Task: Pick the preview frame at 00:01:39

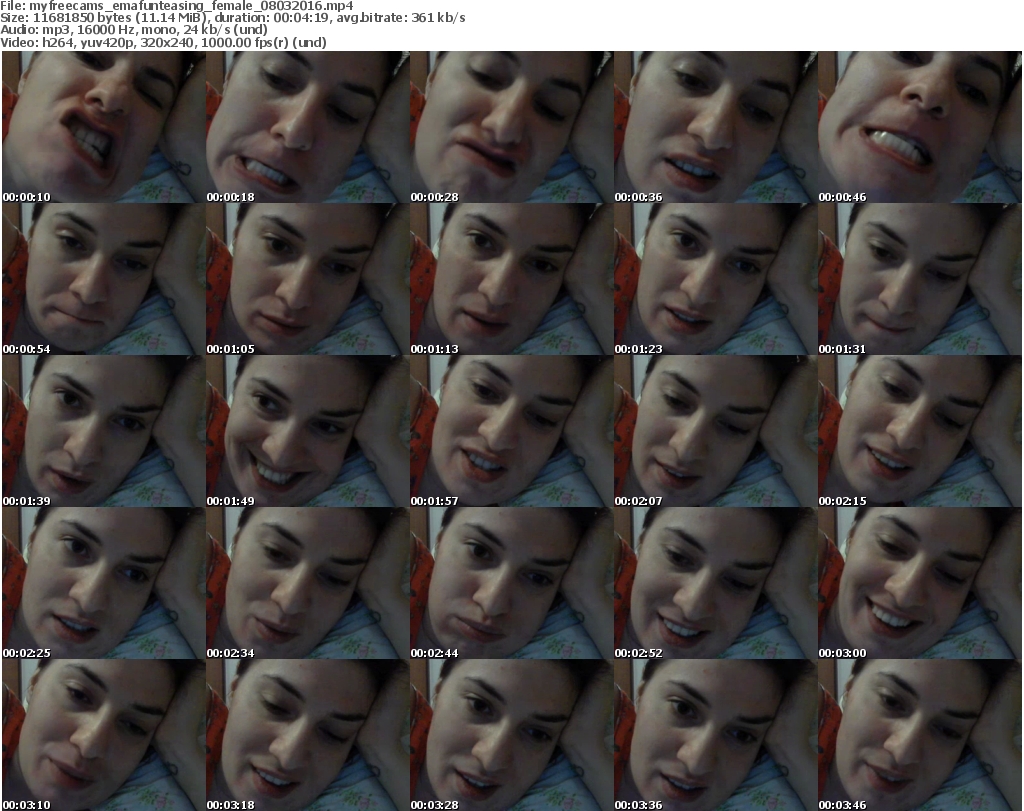Action: (104, 432)
